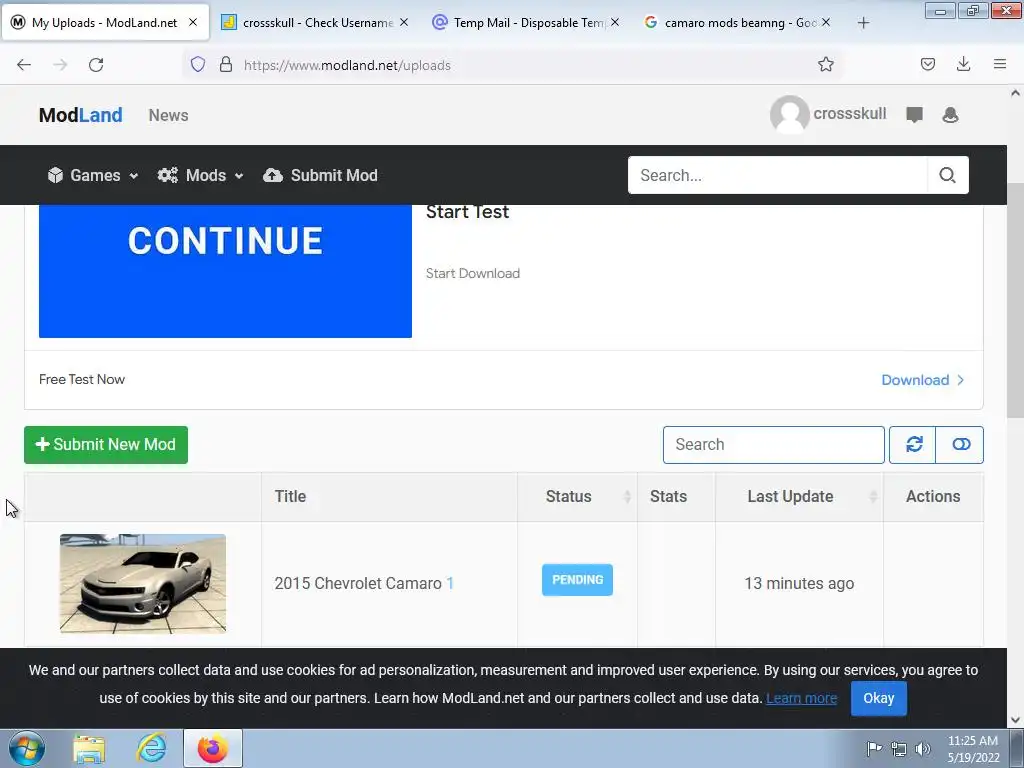1024x768 pixels.
Task: Bookmark this page with the star icon
Action: pyautogui.click(x=825, y=64)
